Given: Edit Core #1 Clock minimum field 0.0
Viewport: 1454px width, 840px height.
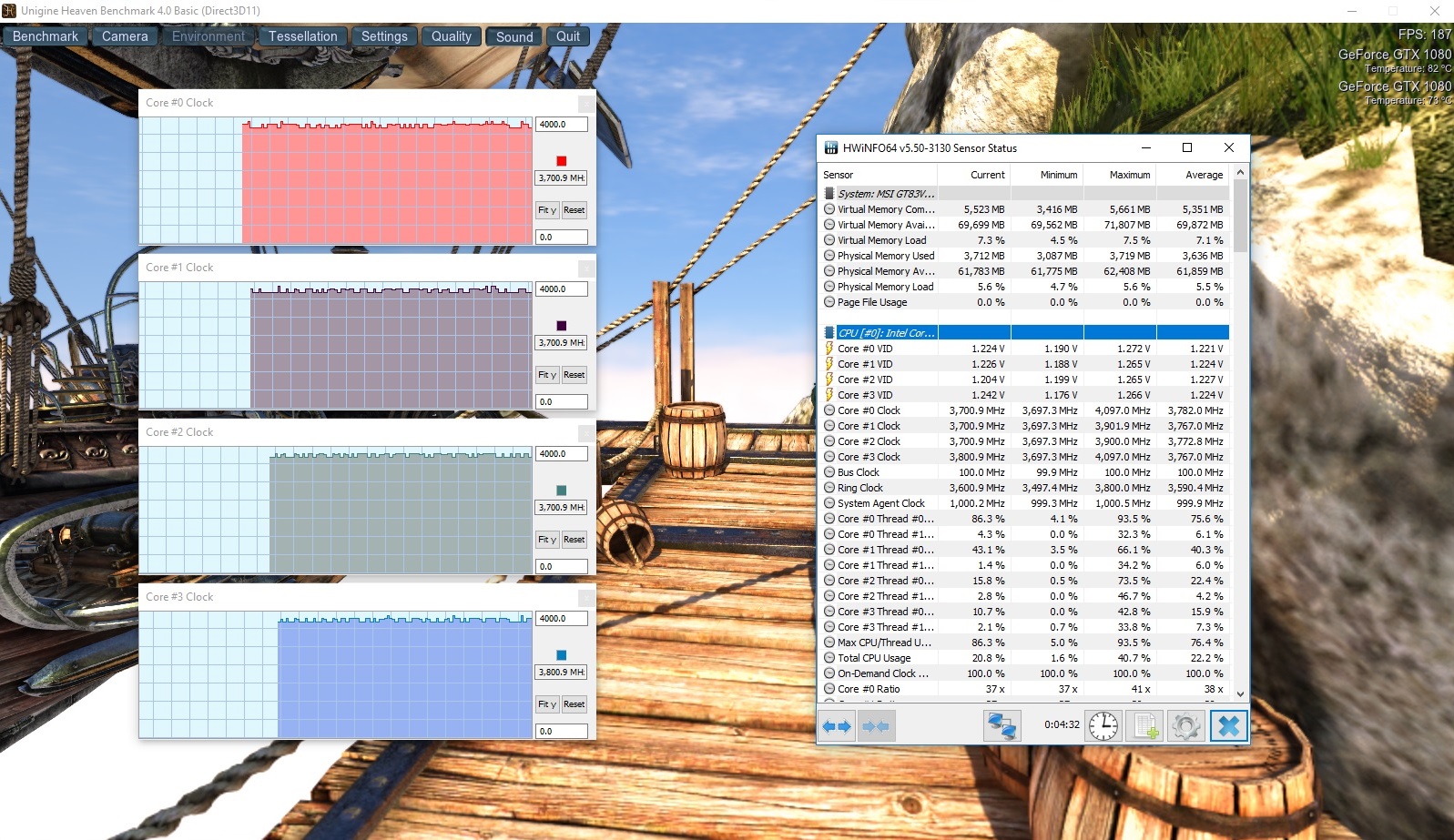Looking at the screenshot, I should [562, 401].
